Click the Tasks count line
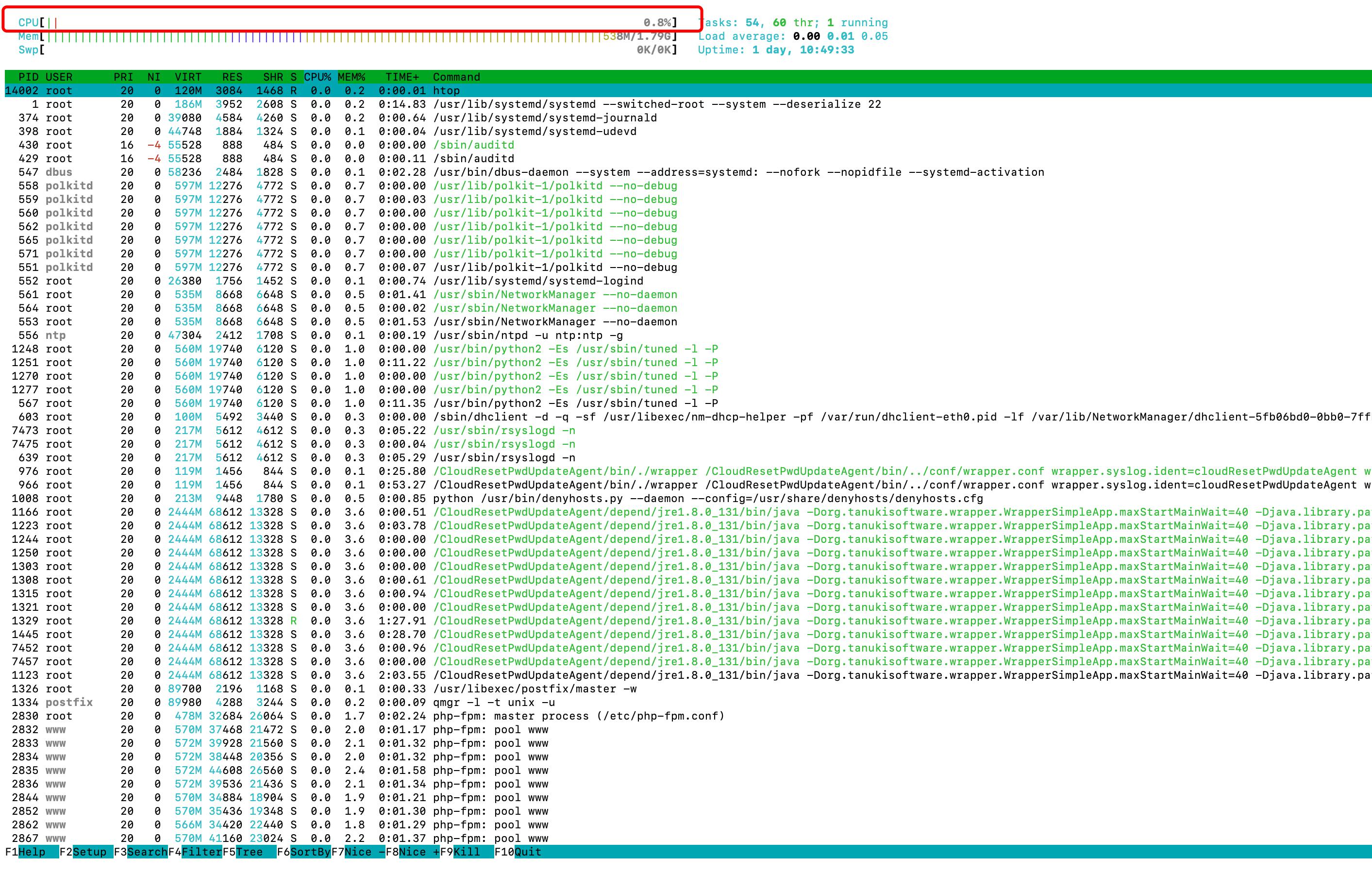Image resolution: width=1372 pixels, height=873 pixels. point(793,23)
